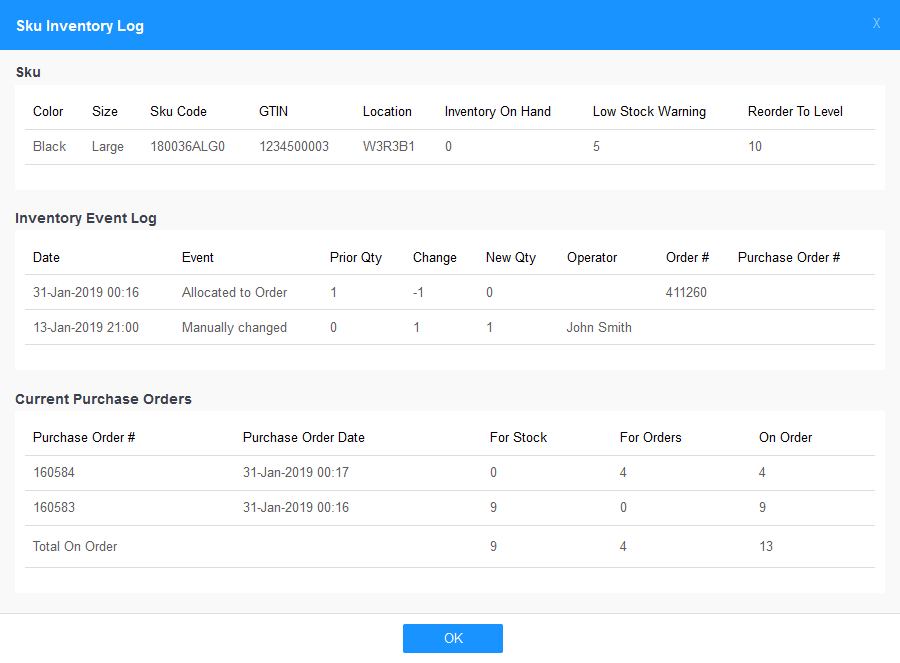
Task: Select the Allocated to Order event
Action: [x=234, y=293]
